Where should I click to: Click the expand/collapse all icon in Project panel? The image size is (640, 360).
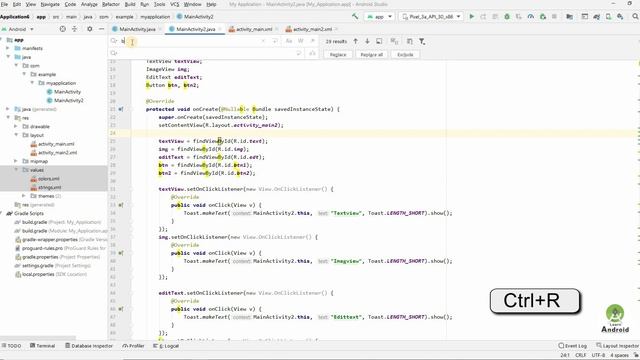click(x=74, y=29)
